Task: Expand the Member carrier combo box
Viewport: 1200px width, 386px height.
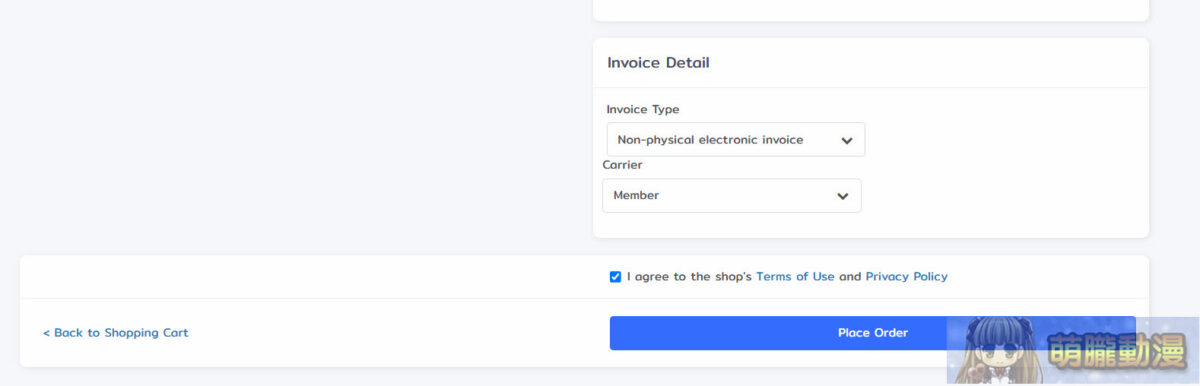Action: [x=732, y=196]
